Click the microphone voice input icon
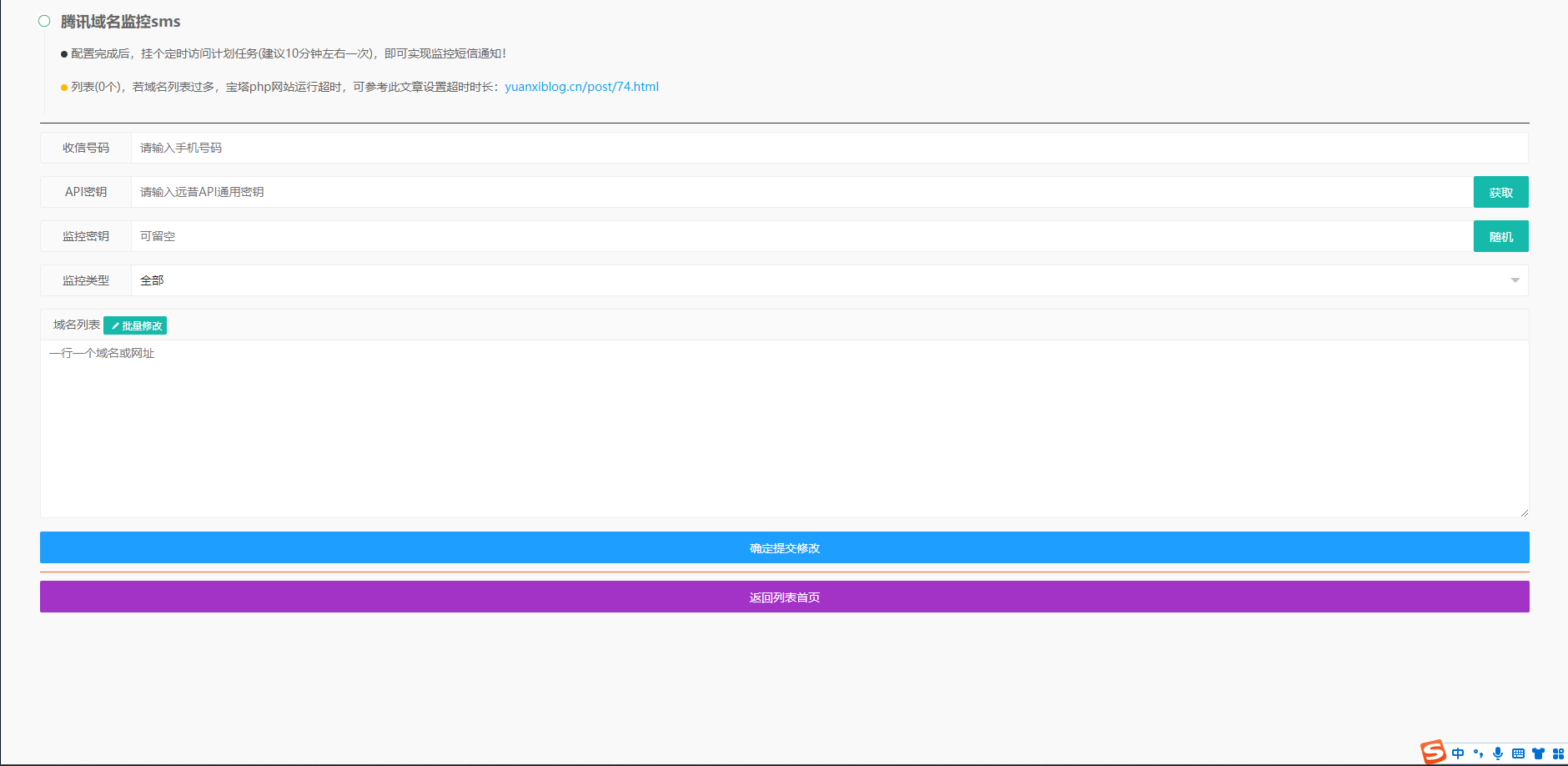1568x766 pixels. click(x=1498, y=753)
